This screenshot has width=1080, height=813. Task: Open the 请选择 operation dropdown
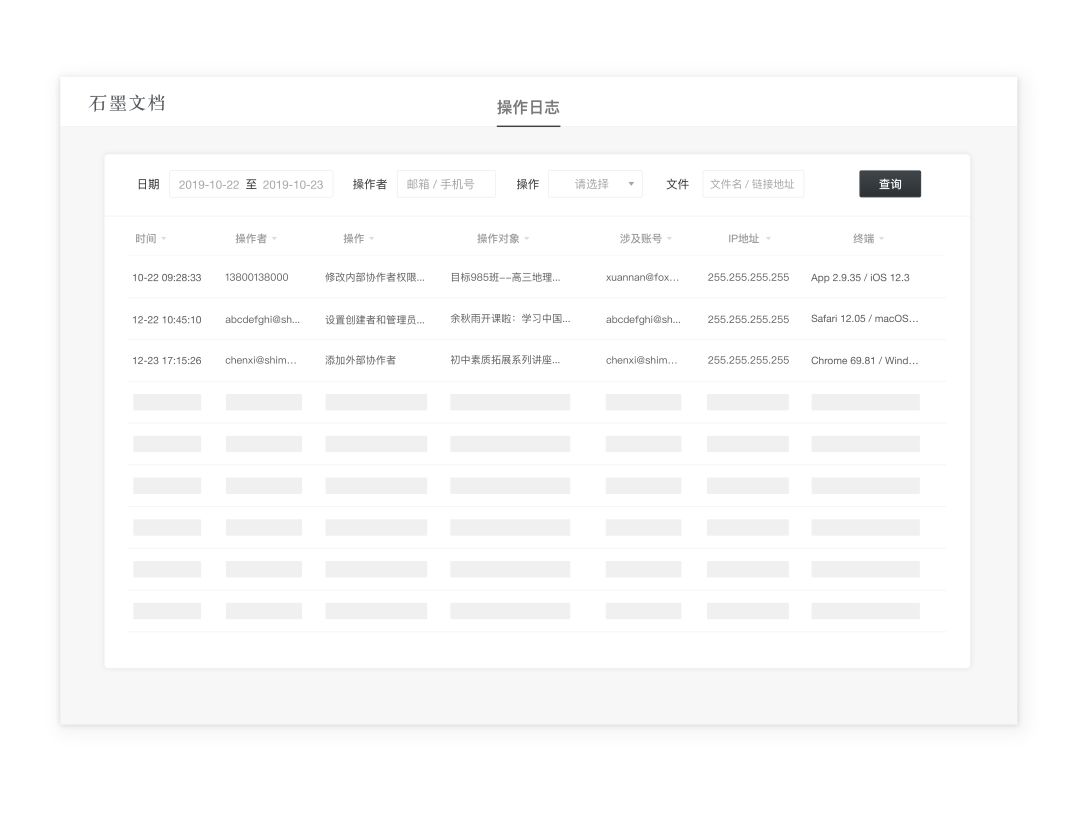click(595, 184)
